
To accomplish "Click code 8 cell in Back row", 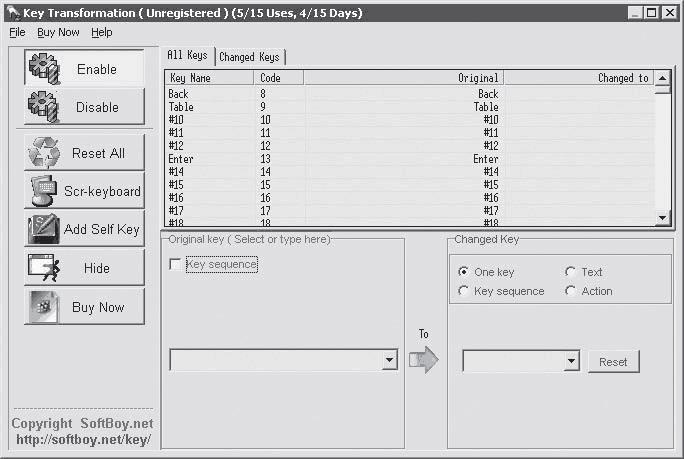I will pos(263,94).
